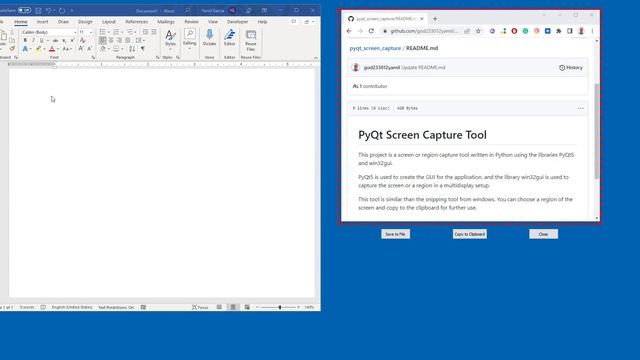Toggle Show/Hide paragraph marks
The height and width of the screenshot is (360, 640).
tap(143, 49)
